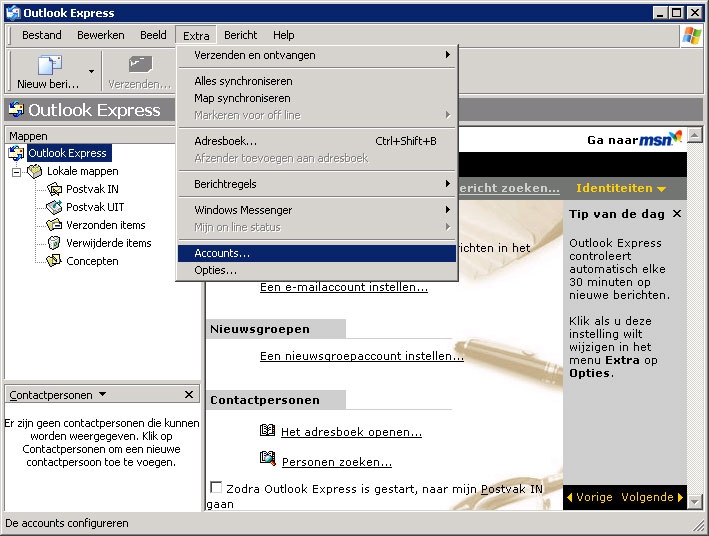The height and width of the screenshot is (536, 709).
Task: Select Postvak IN folder label
Action: [x=92, y=189]
